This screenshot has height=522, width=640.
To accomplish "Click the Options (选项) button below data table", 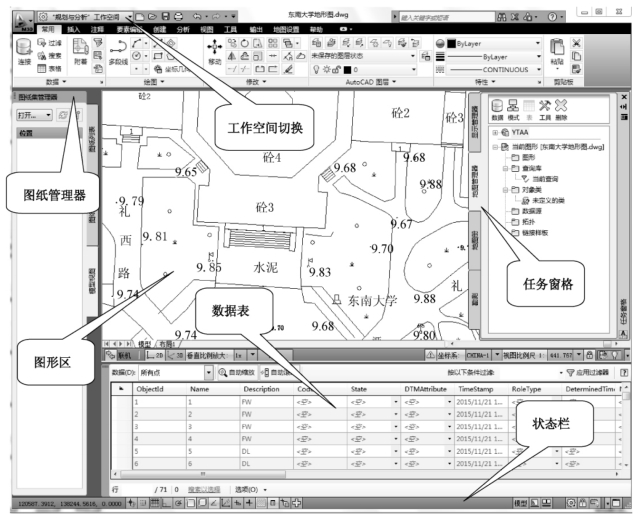I will (251, 489).
